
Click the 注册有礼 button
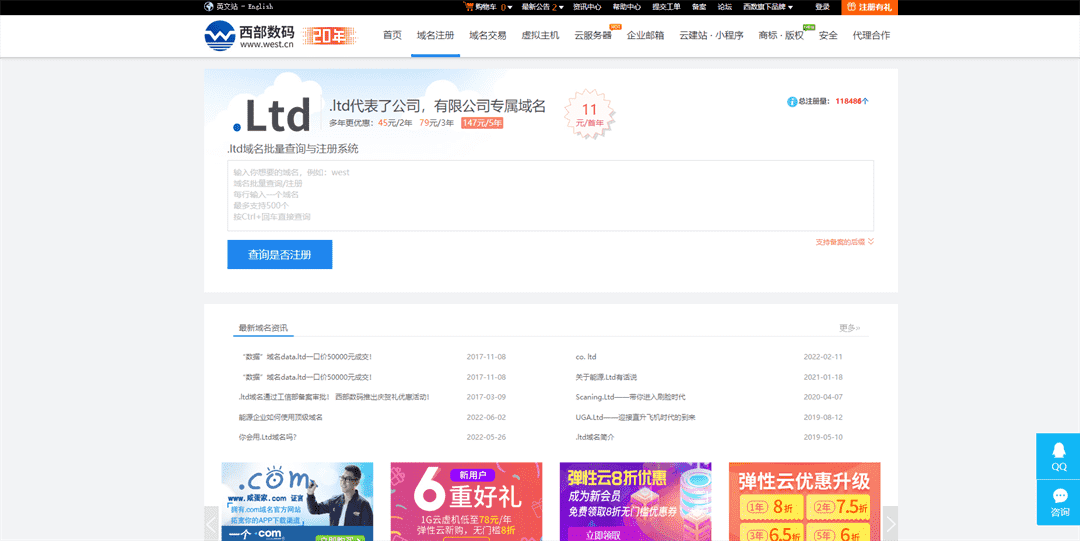pos(869,7)
